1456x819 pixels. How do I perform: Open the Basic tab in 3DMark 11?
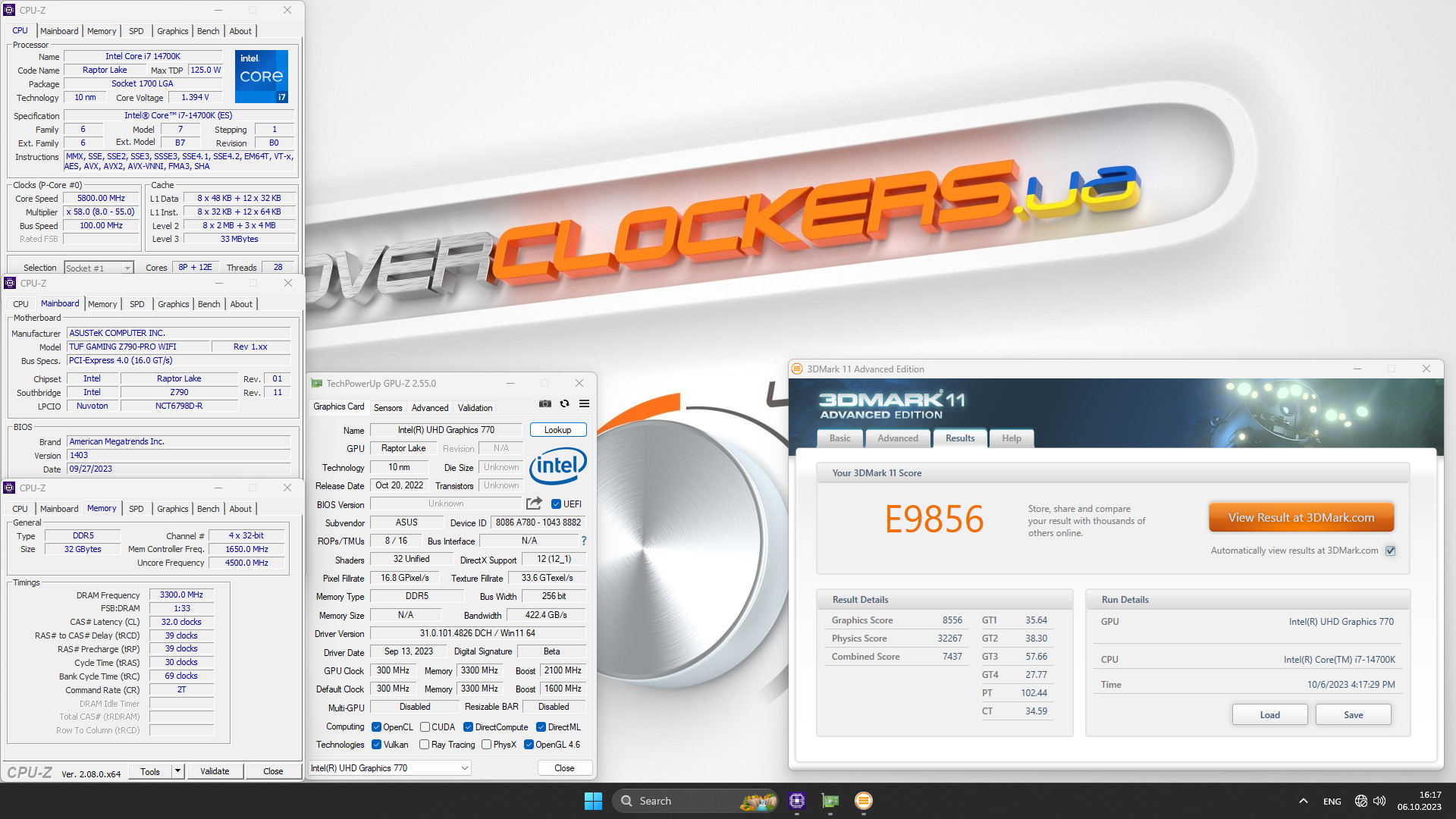coord(839,438)
